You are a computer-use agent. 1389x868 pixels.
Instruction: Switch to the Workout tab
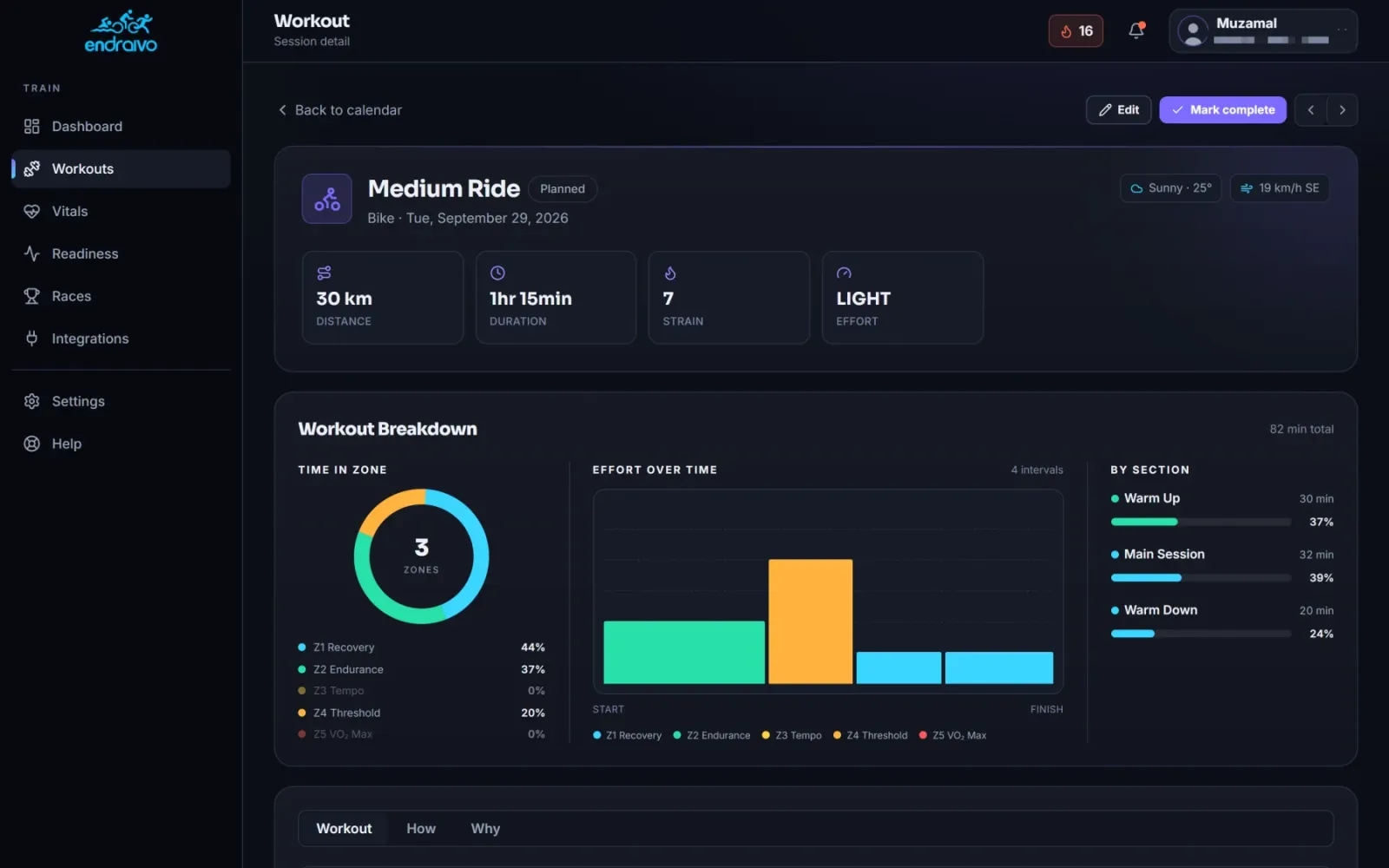pos(345,829)
